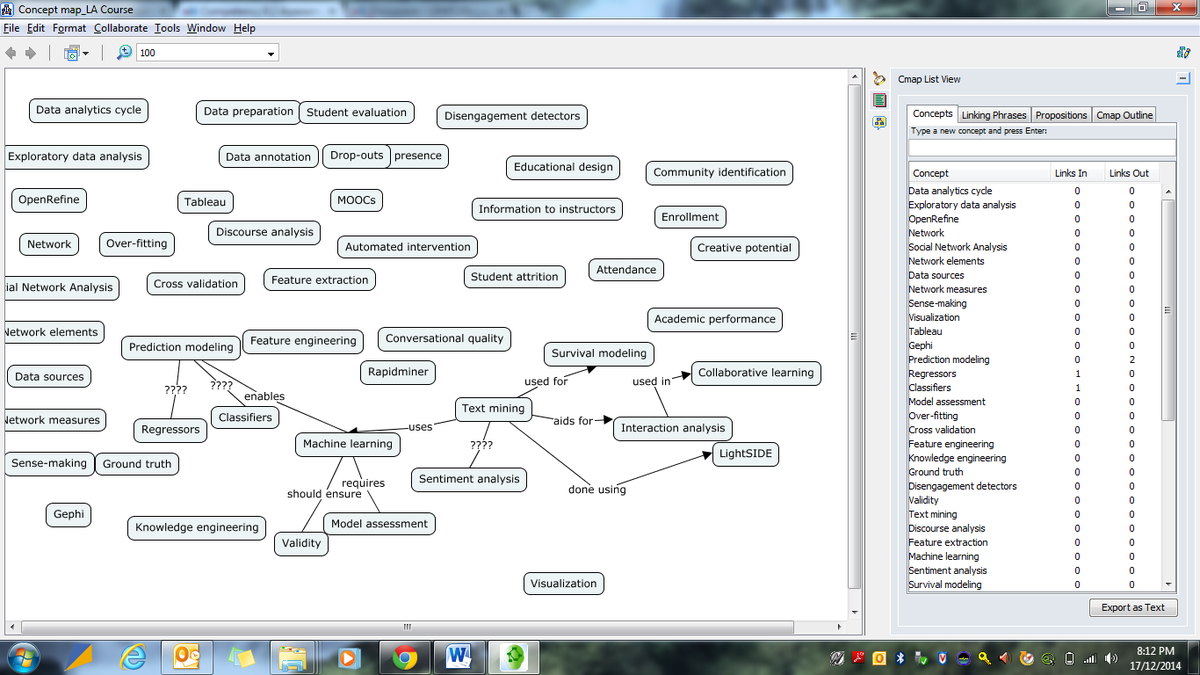Select the LightSIDE concept node
The width and height of the screenshot is (1200, 675).
(x=746, y=453)
